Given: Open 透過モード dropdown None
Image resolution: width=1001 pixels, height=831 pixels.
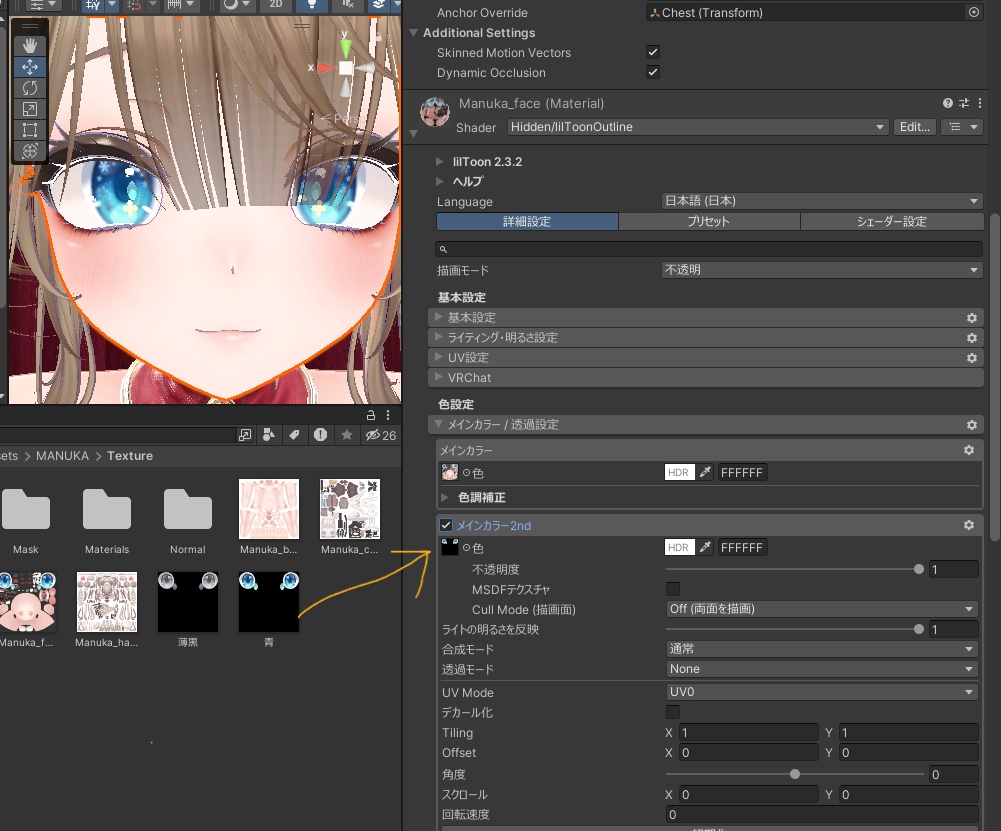Looking at the screenshot, I should [822, 669].
